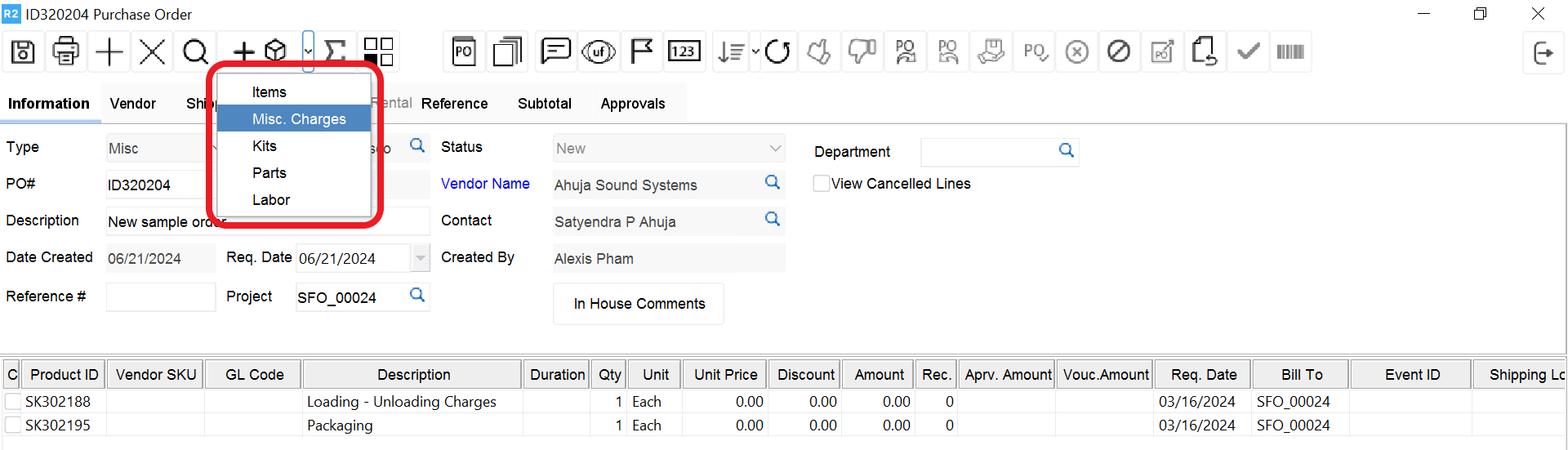Image resolution: width=1568 pixels, height=450 pixels.
Task: Tick the checkbox for row SK302195
Action: click(x=13, y=425)
